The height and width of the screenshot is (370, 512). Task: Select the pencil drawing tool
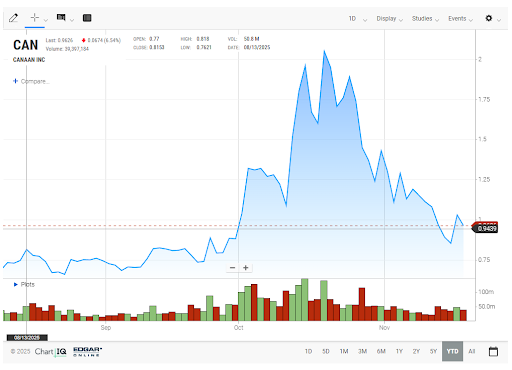pyautogui.click(x=13, y=18)
